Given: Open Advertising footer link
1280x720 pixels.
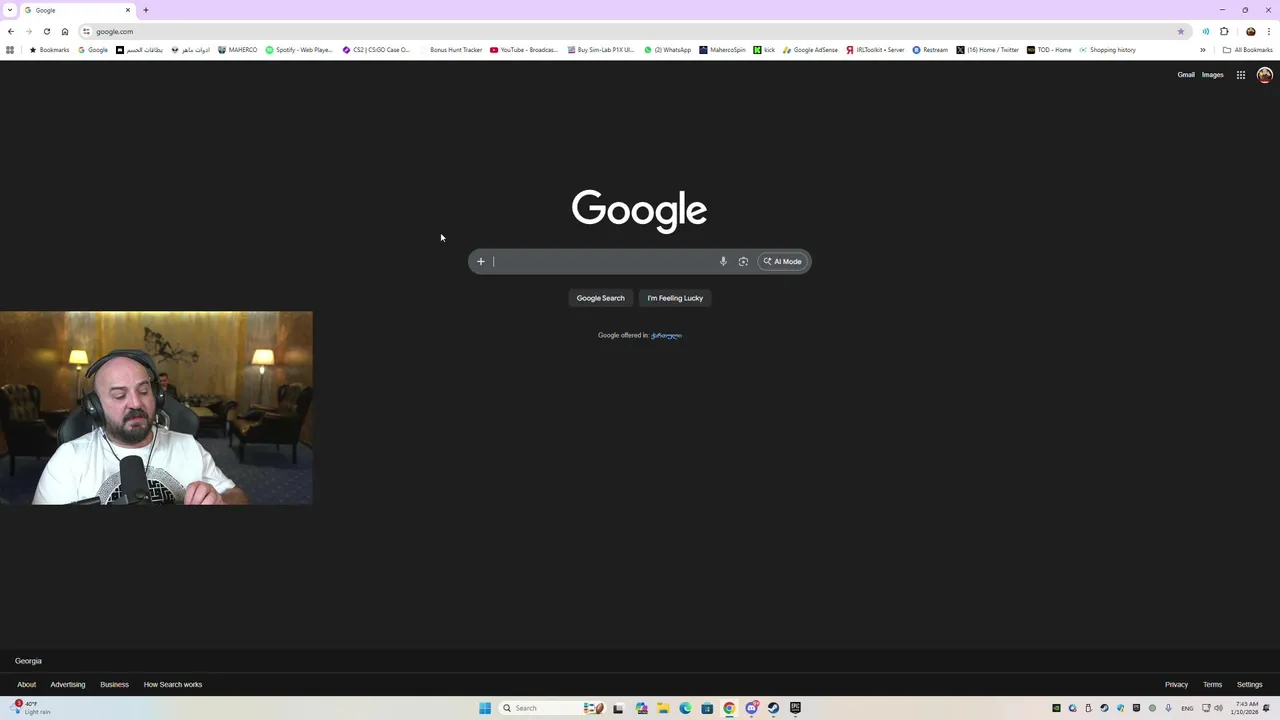Looking at the screenshot, I should point(68,685).
